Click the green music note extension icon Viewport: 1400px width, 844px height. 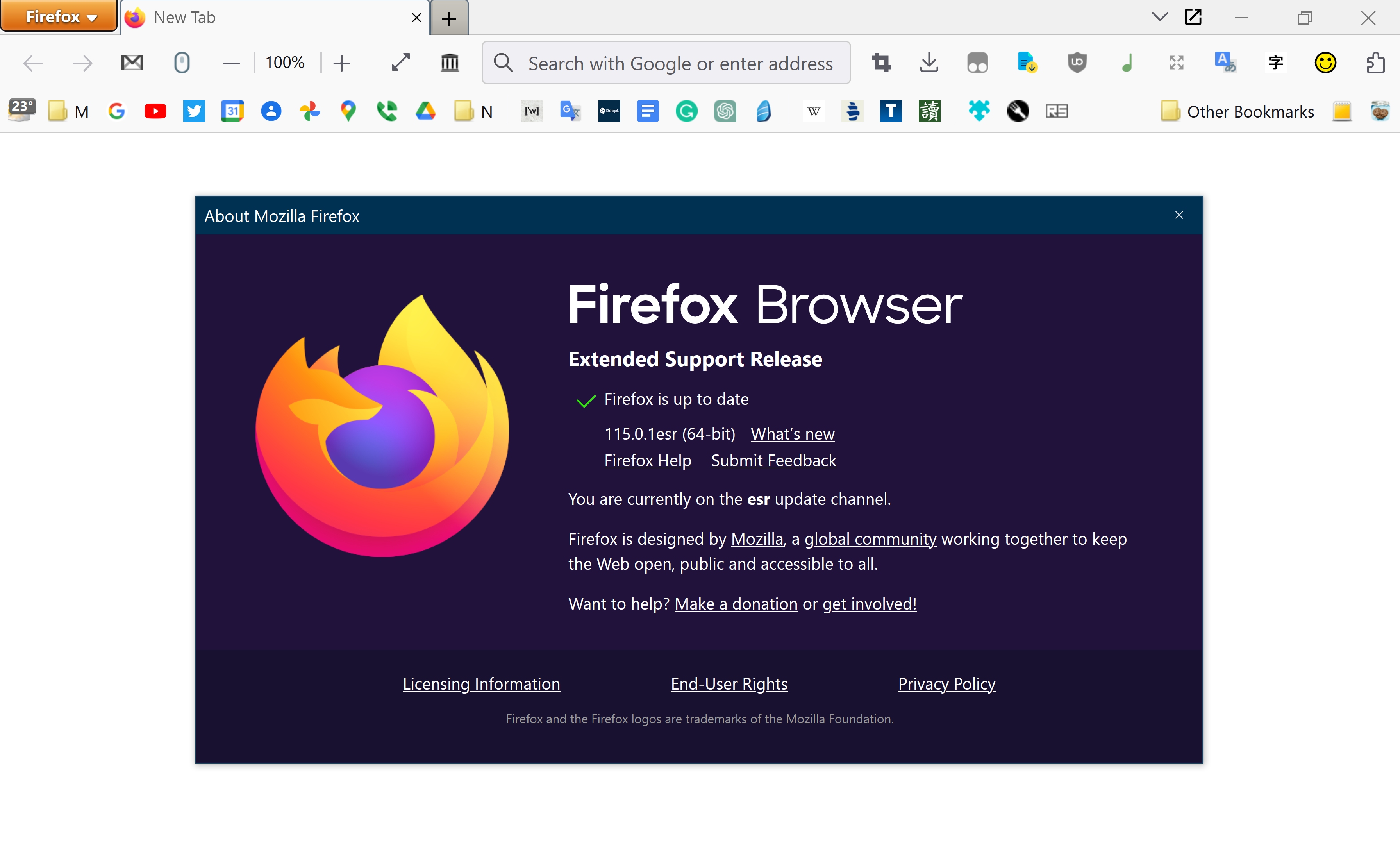[1127, 63]
